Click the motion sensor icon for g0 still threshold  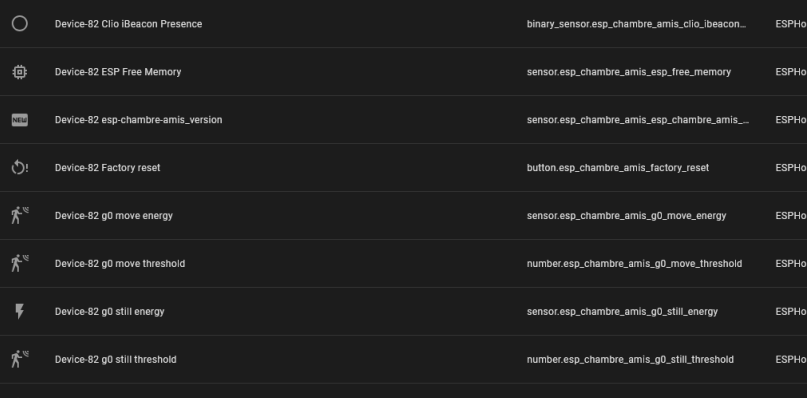coord(20,359)
